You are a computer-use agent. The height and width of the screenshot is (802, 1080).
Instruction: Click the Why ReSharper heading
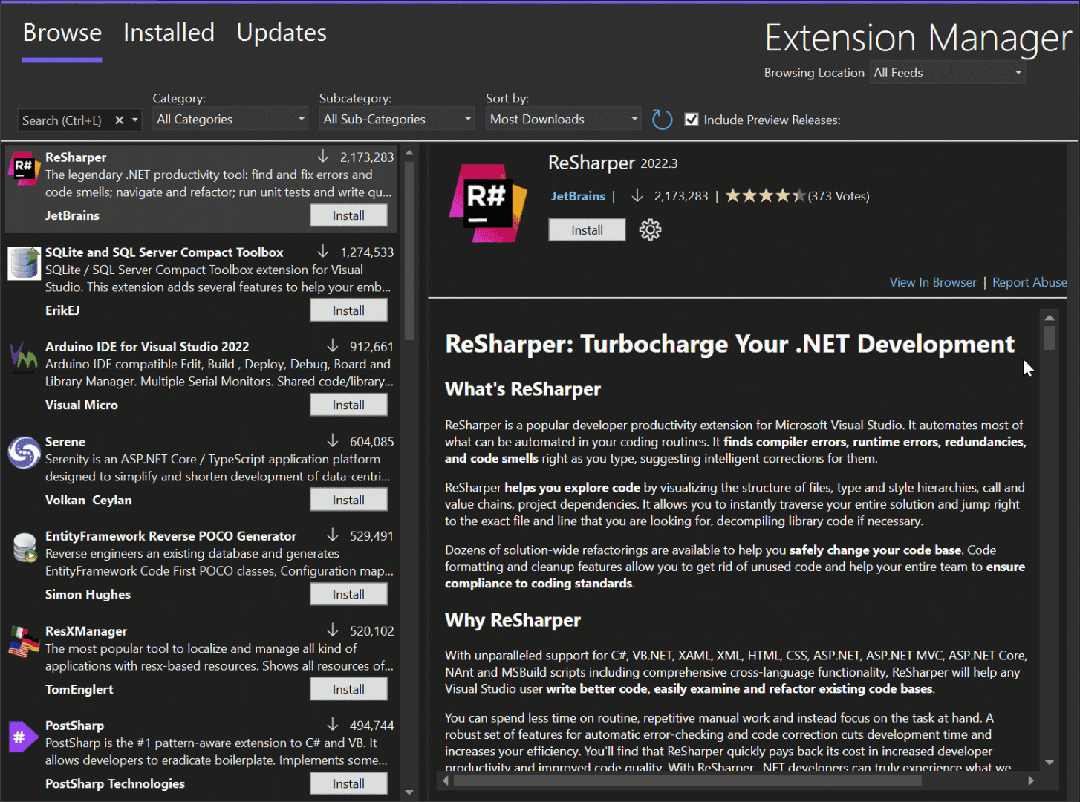[x=513, y=620]
